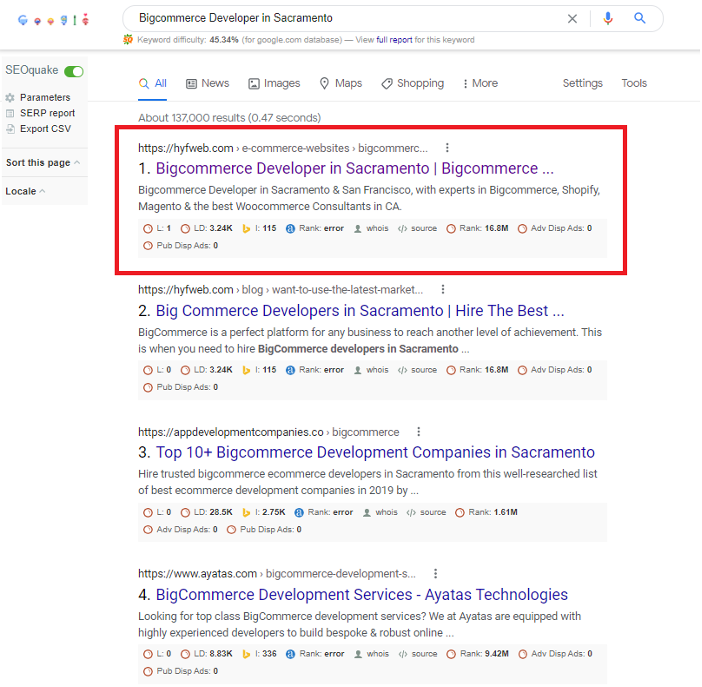The height and width of the screenshot is (687, 702).
Task: Open the three-dot menu for appdevelopmentcompanies.co result
Action: tap(419, 432)
